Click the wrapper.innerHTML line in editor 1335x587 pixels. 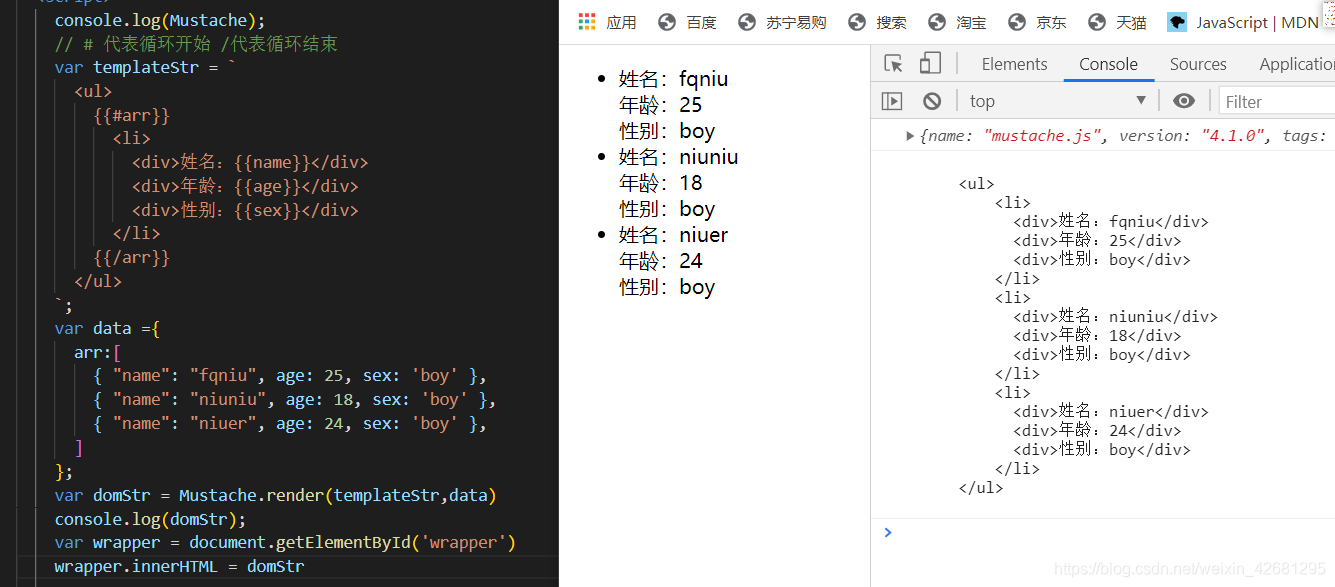coord(179,566)
